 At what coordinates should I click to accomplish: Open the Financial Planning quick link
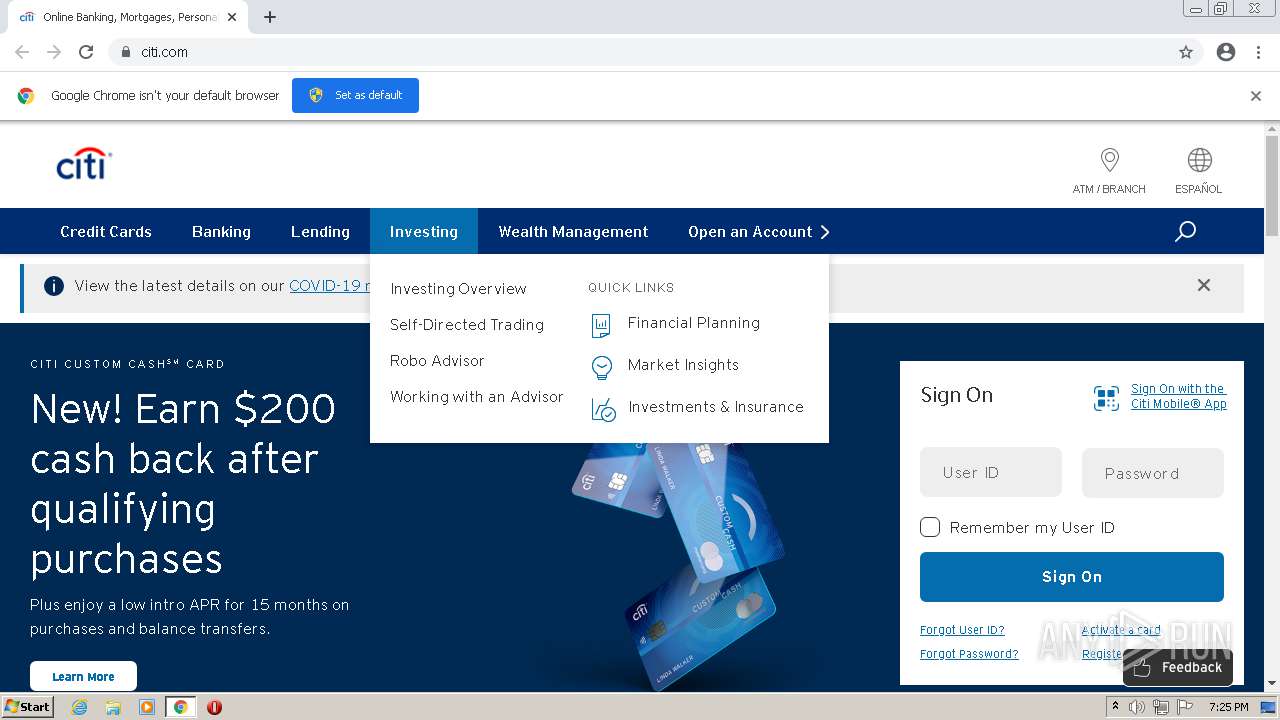[x=694, y=323]
